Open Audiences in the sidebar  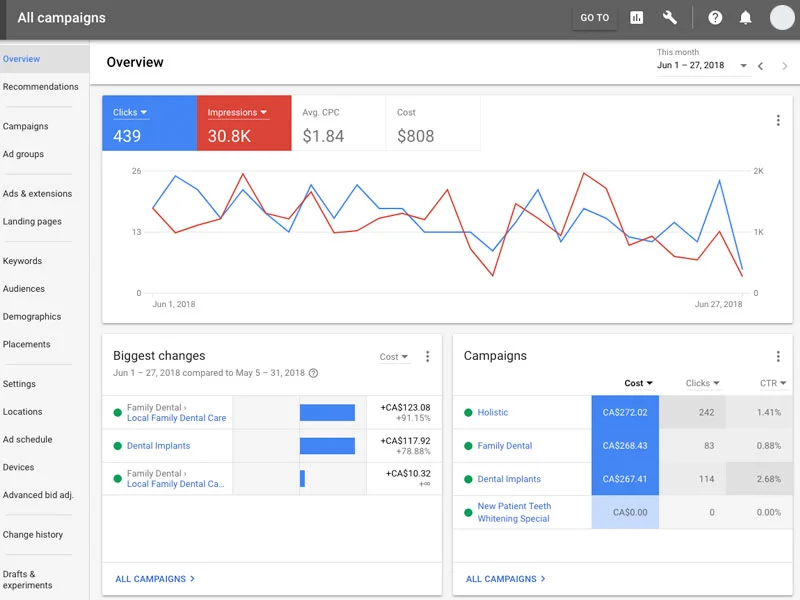pos(23,289)
